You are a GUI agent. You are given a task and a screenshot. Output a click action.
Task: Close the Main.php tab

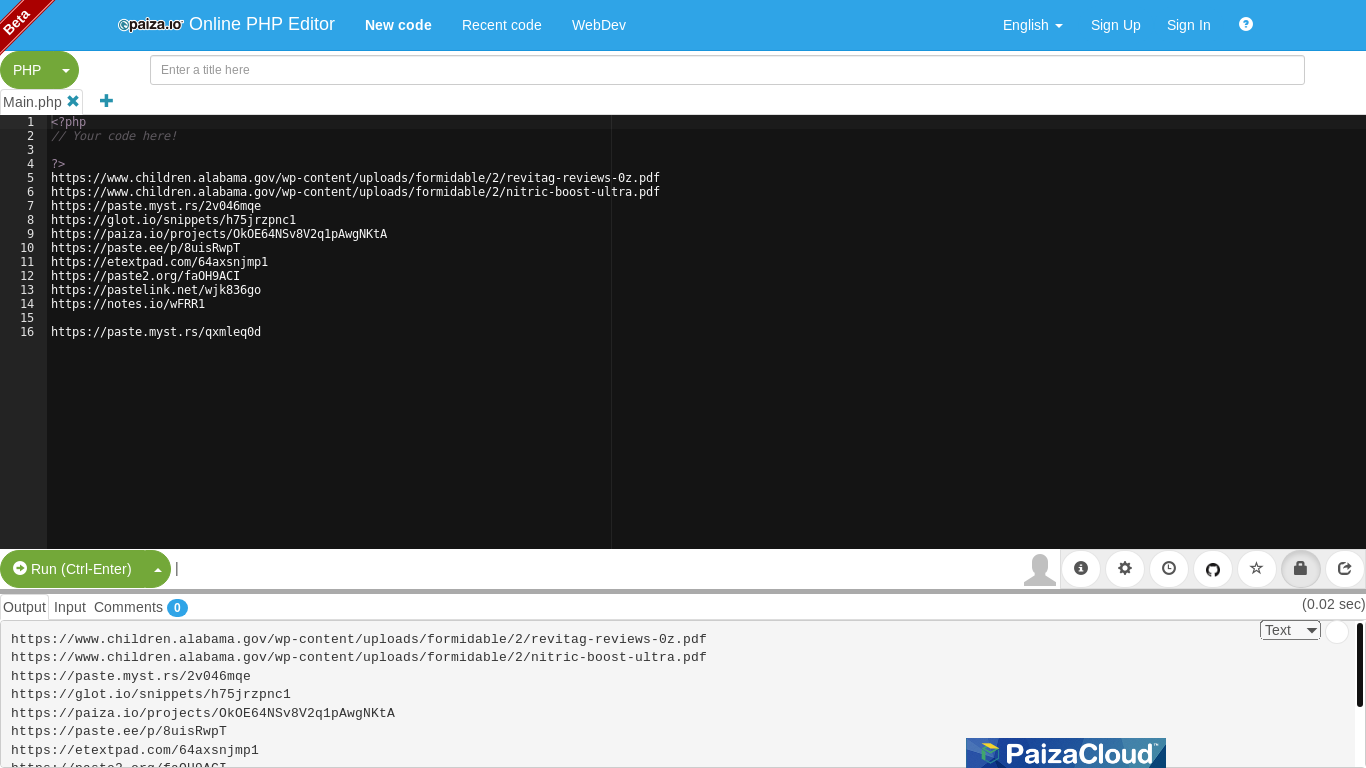(73, 101)
